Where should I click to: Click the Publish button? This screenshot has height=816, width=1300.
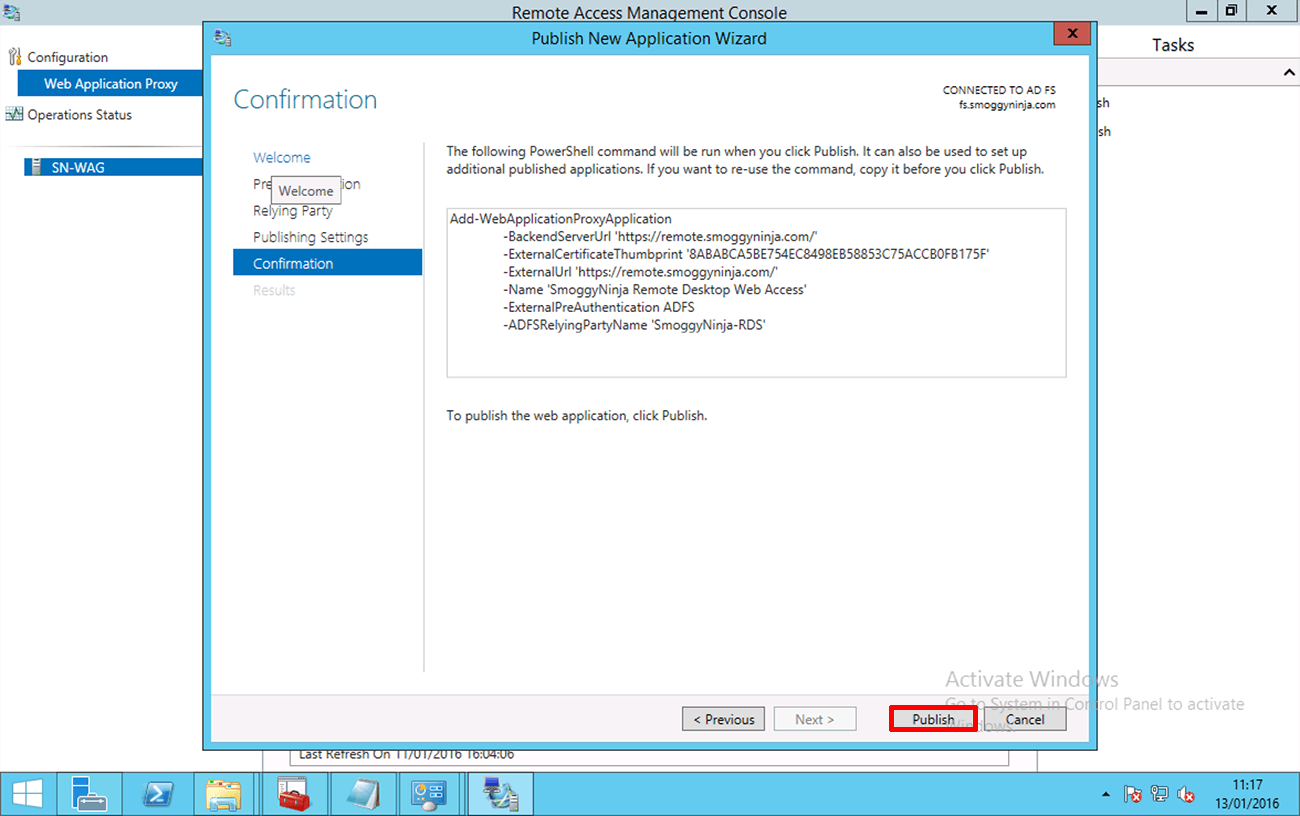tap(933, 719)
